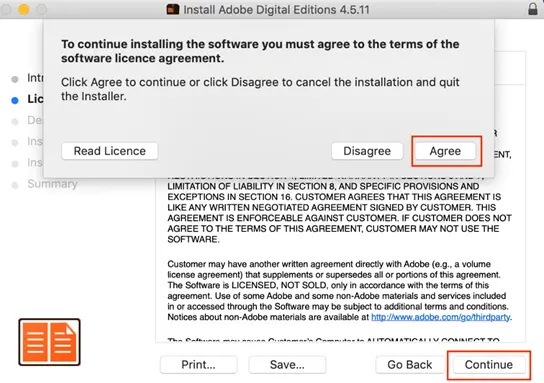Click the yellow minimize window button

[24, 9]
